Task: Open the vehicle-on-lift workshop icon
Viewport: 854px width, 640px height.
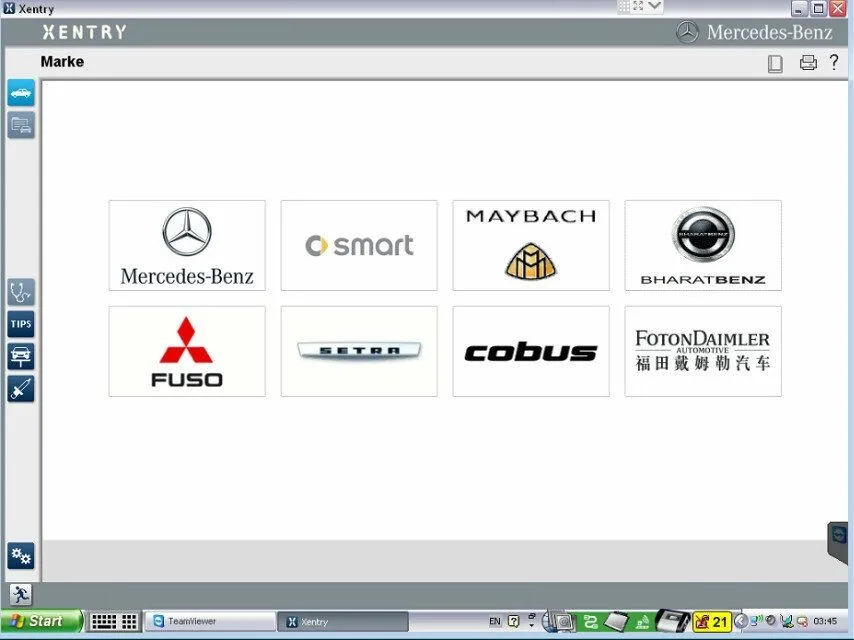Action: click(21, 356)
